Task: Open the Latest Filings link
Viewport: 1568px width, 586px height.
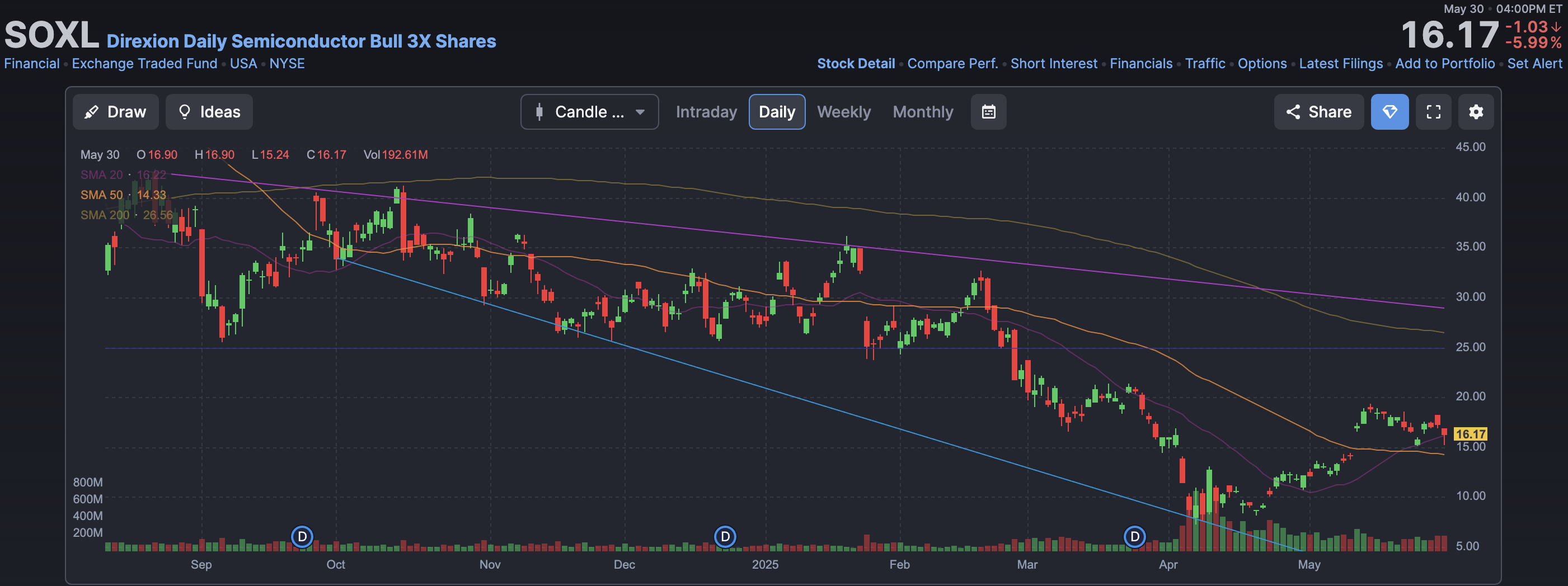Action: click(x=1341, y=63)
